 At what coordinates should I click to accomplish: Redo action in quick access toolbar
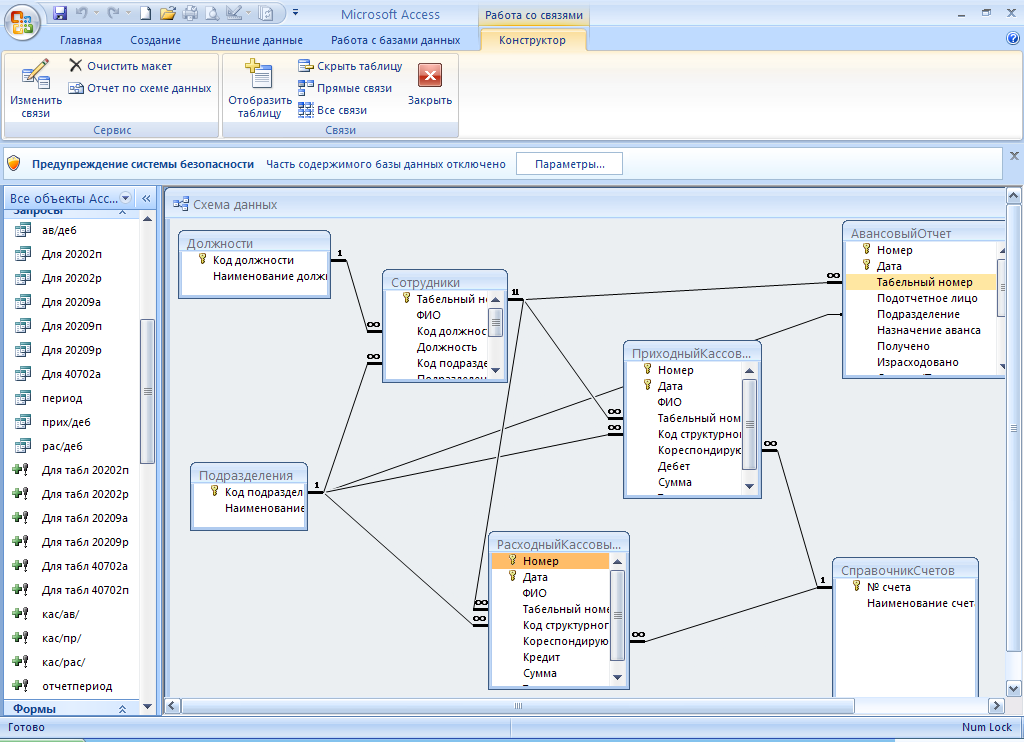tap(114, 12)
